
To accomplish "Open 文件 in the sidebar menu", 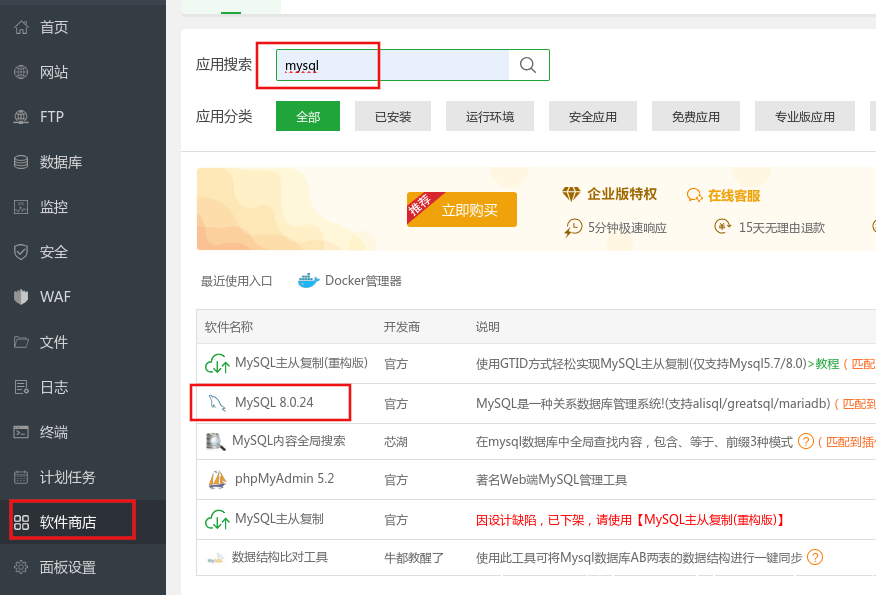I will (x=54, y=342).
